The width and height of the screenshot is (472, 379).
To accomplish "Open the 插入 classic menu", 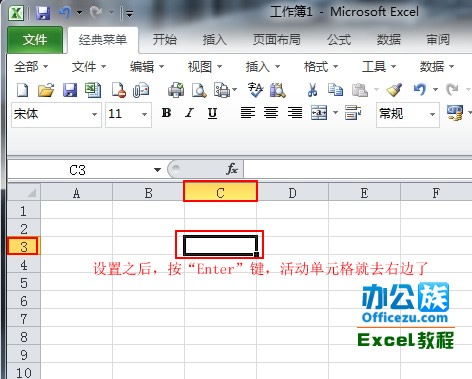I will point(262,67).
